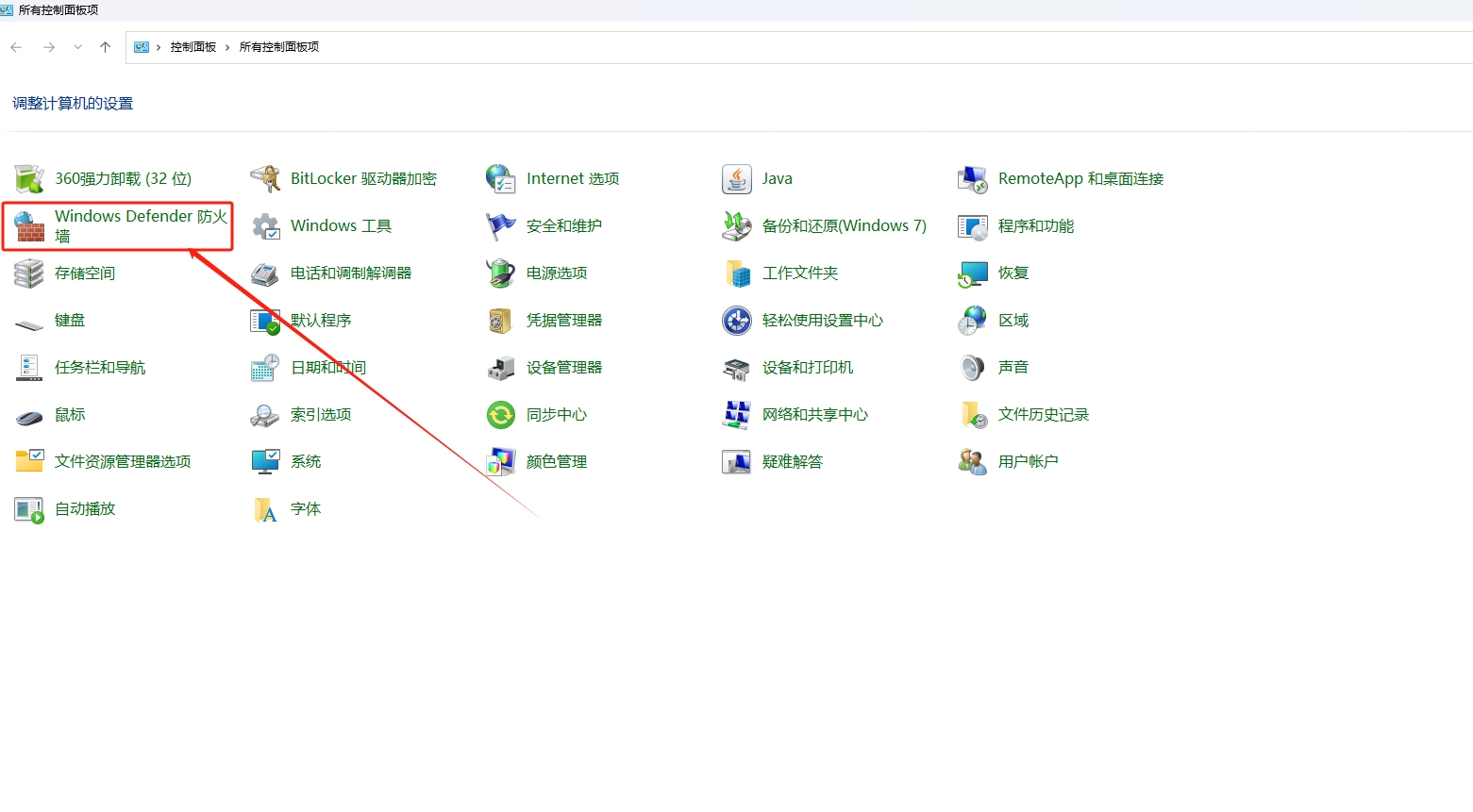Open the BitLocker 驱动器加密 link text
The image size is (1473, 812).
pyautogui.click(x=363, y=178)
